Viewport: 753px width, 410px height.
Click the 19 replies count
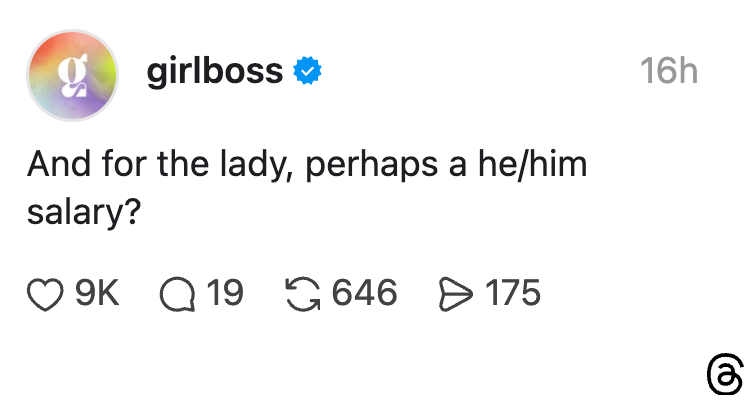(224, 293)
